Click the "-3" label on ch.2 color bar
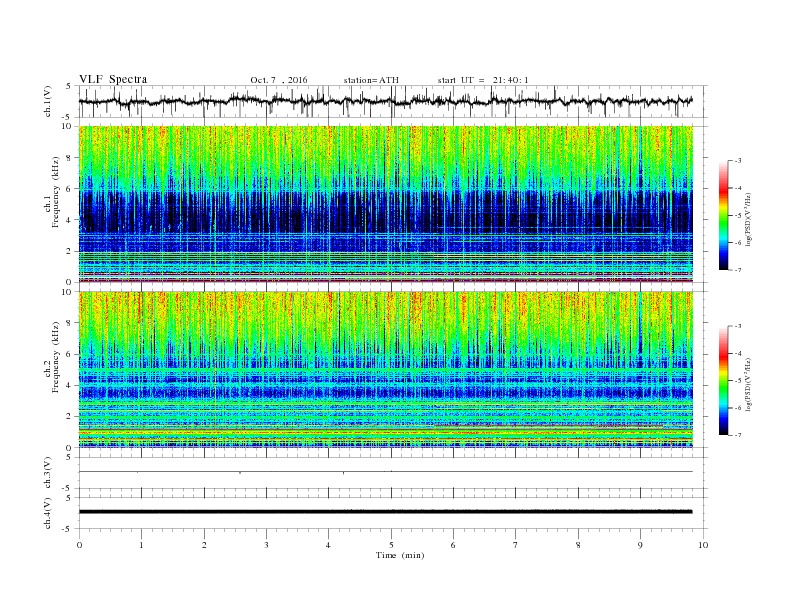The height and width of the screenshot is (612, 792). tap(738, 326)
